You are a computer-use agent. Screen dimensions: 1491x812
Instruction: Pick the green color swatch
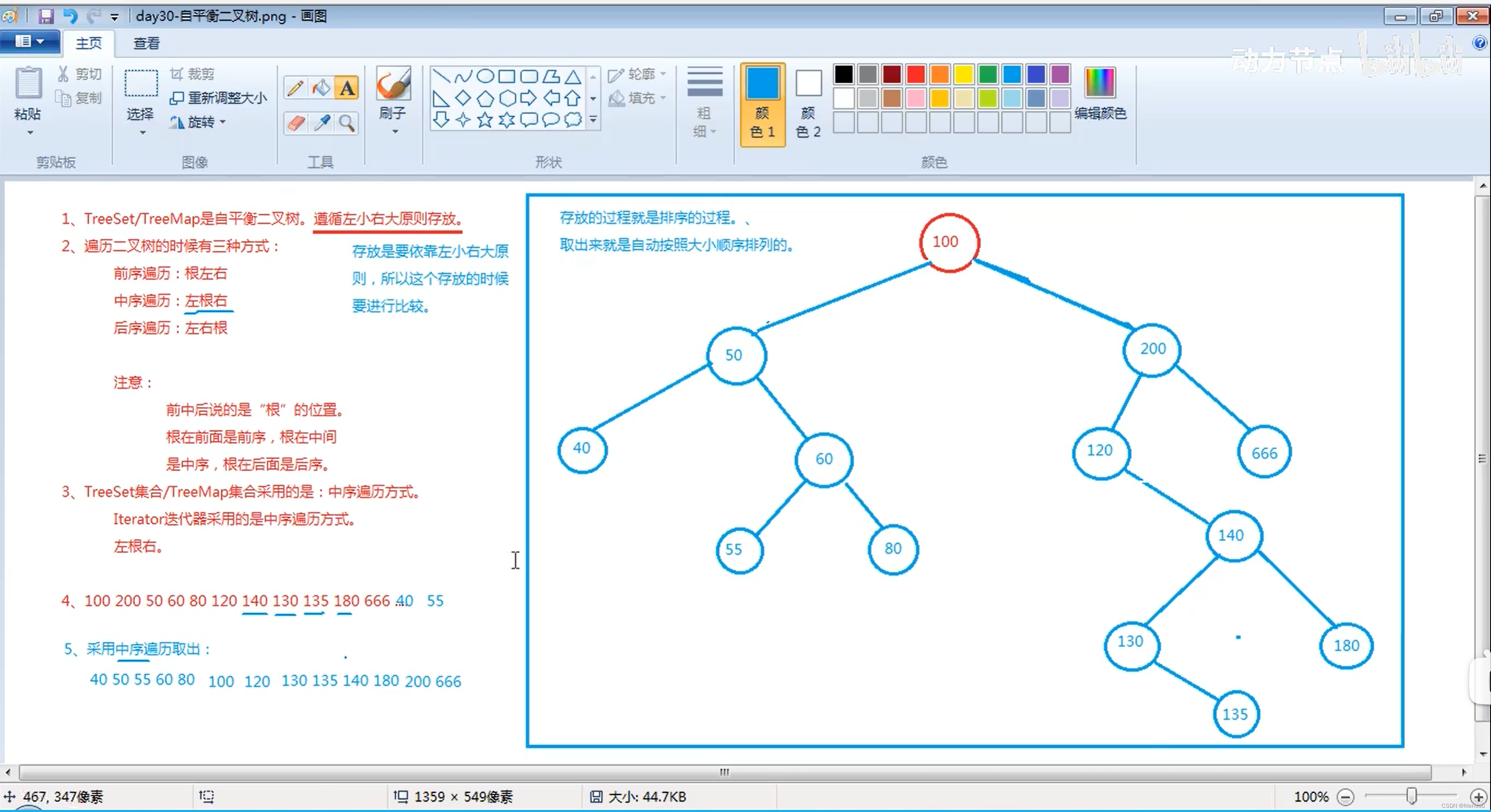pos(988,74)
